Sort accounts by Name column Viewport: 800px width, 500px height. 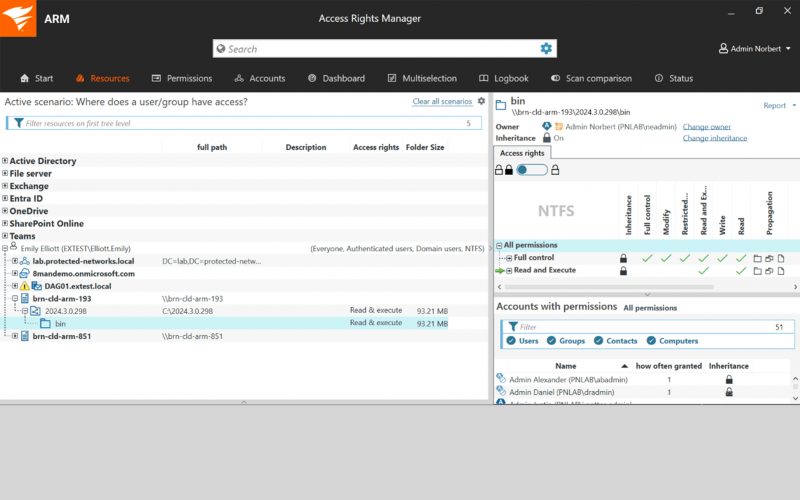pos(565,366)
